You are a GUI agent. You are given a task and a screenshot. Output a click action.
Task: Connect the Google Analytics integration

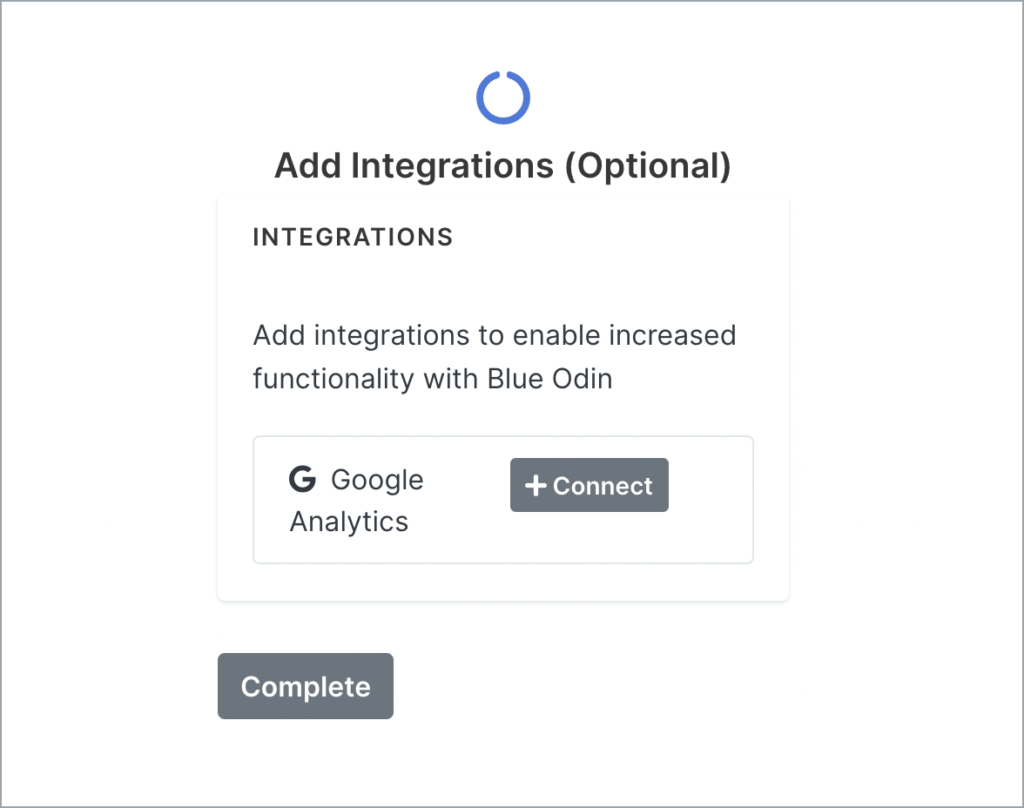click(x=589, y=484)
